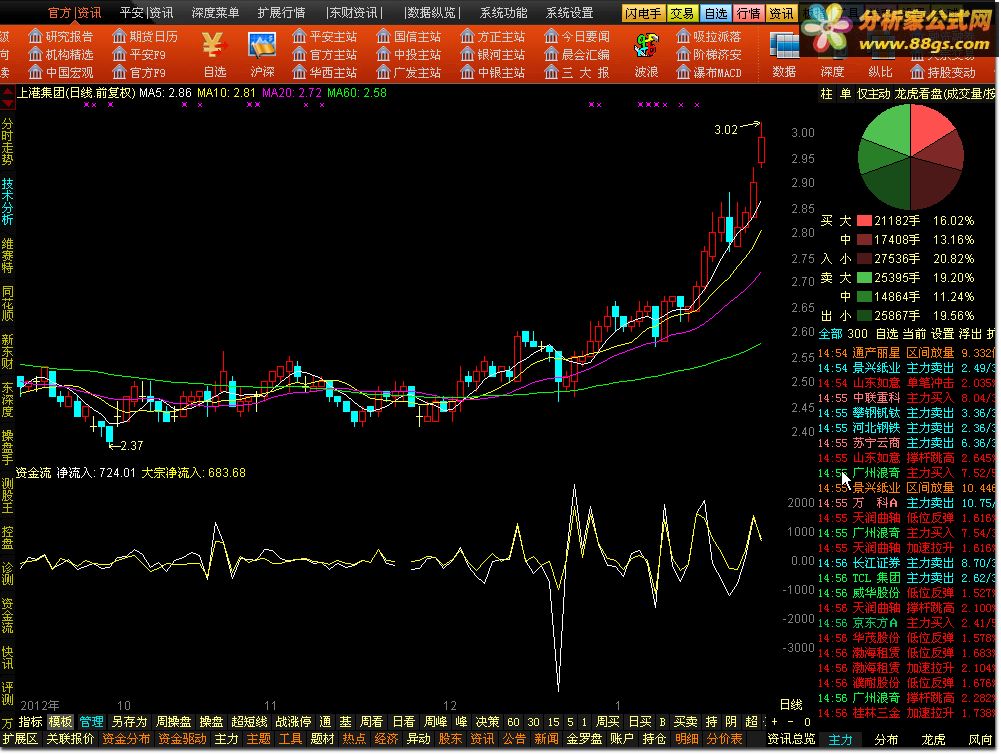Screen dimensions: 1001x754
Task: Open the 沪深 market icon
Action: click(262, 54)
